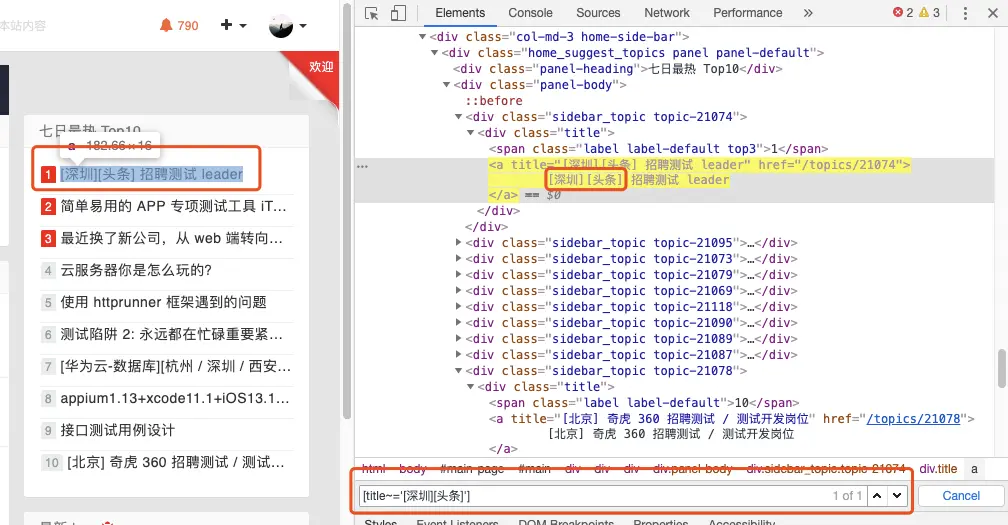Switch to the Performance tab
Screen dimensions: 1008x525
click(748, 13)
